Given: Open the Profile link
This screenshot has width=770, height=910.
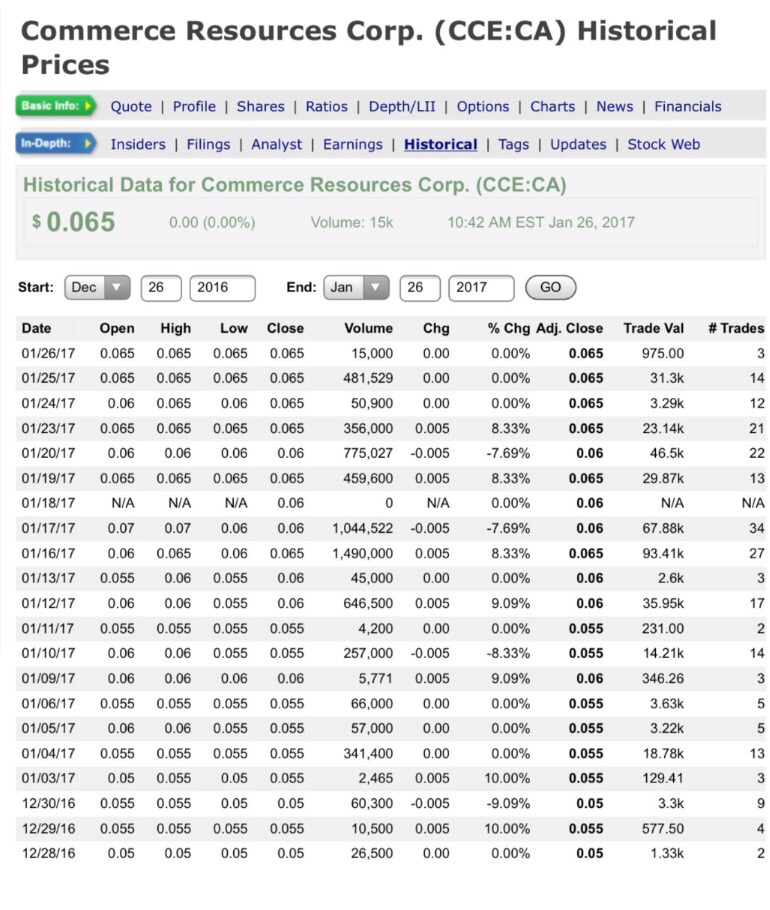Looking at the screenshot, I should click(194, 106).
